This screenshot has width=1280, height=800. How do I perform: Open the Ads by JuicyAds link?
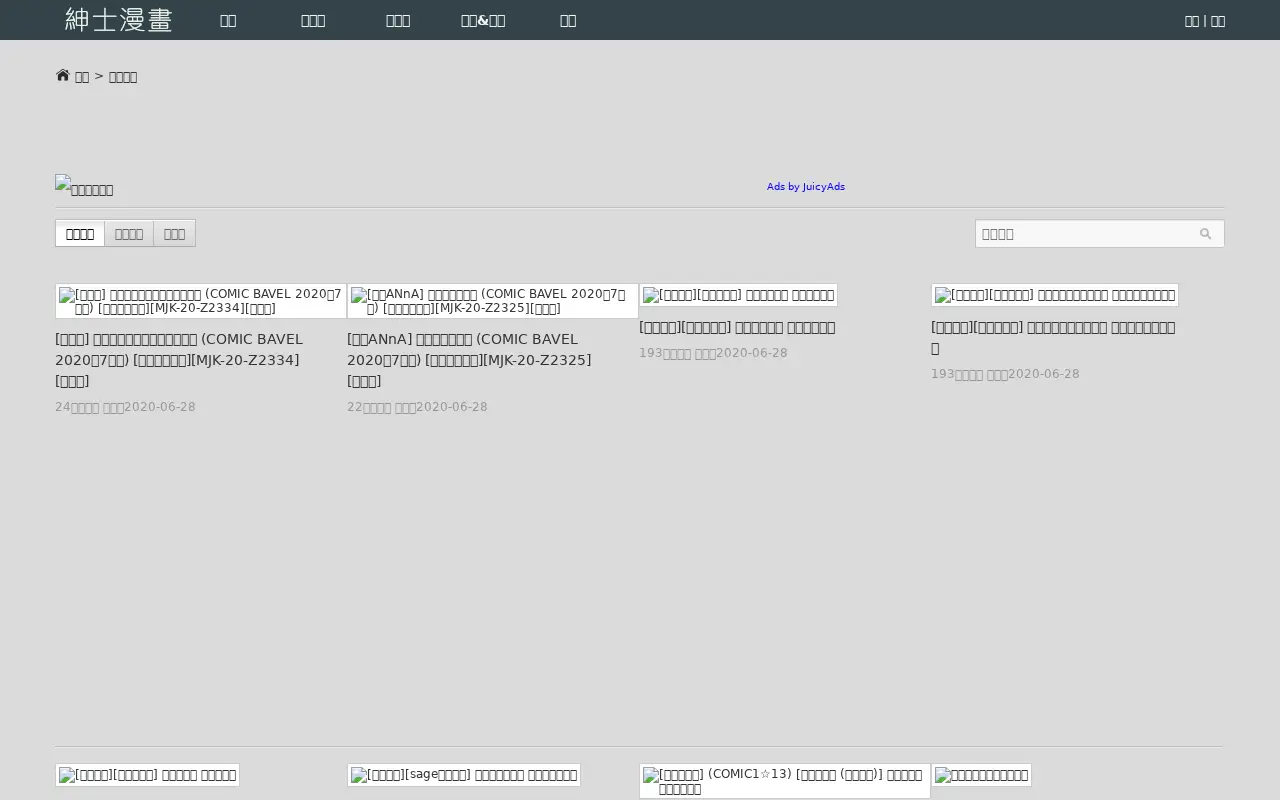(806, 187)
